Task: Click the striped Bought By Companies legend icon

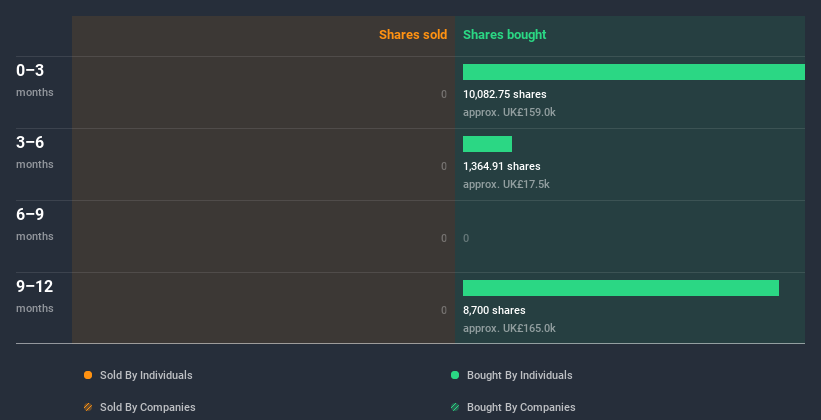Action: tap(455, 407)
